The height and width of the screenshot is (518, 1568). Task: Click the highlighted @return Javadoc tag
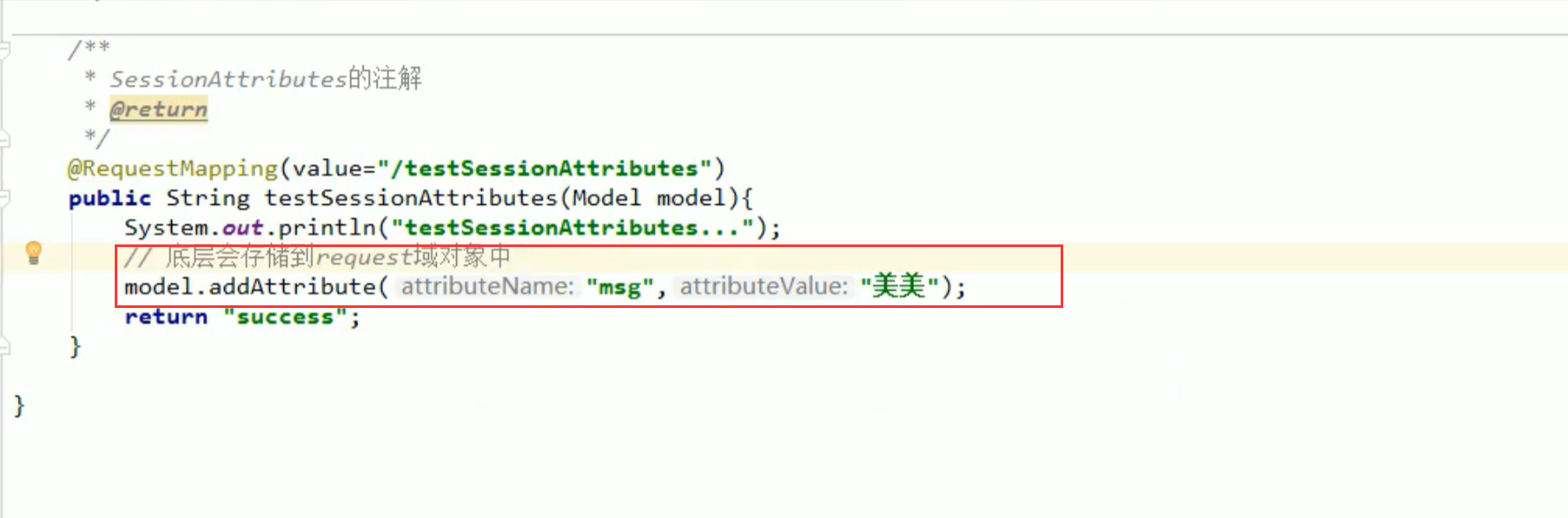(x=159, y=109)
